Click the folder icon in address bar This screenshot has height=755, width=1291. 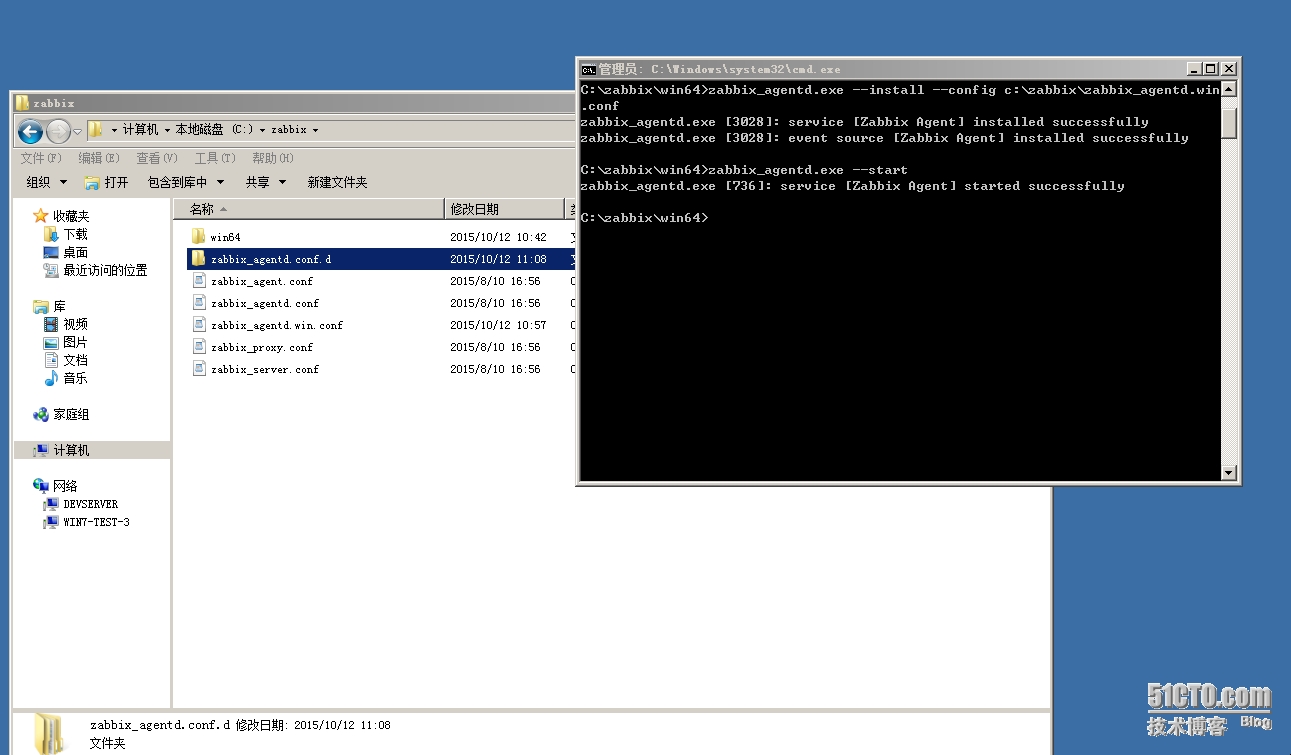tap(96, 130)
